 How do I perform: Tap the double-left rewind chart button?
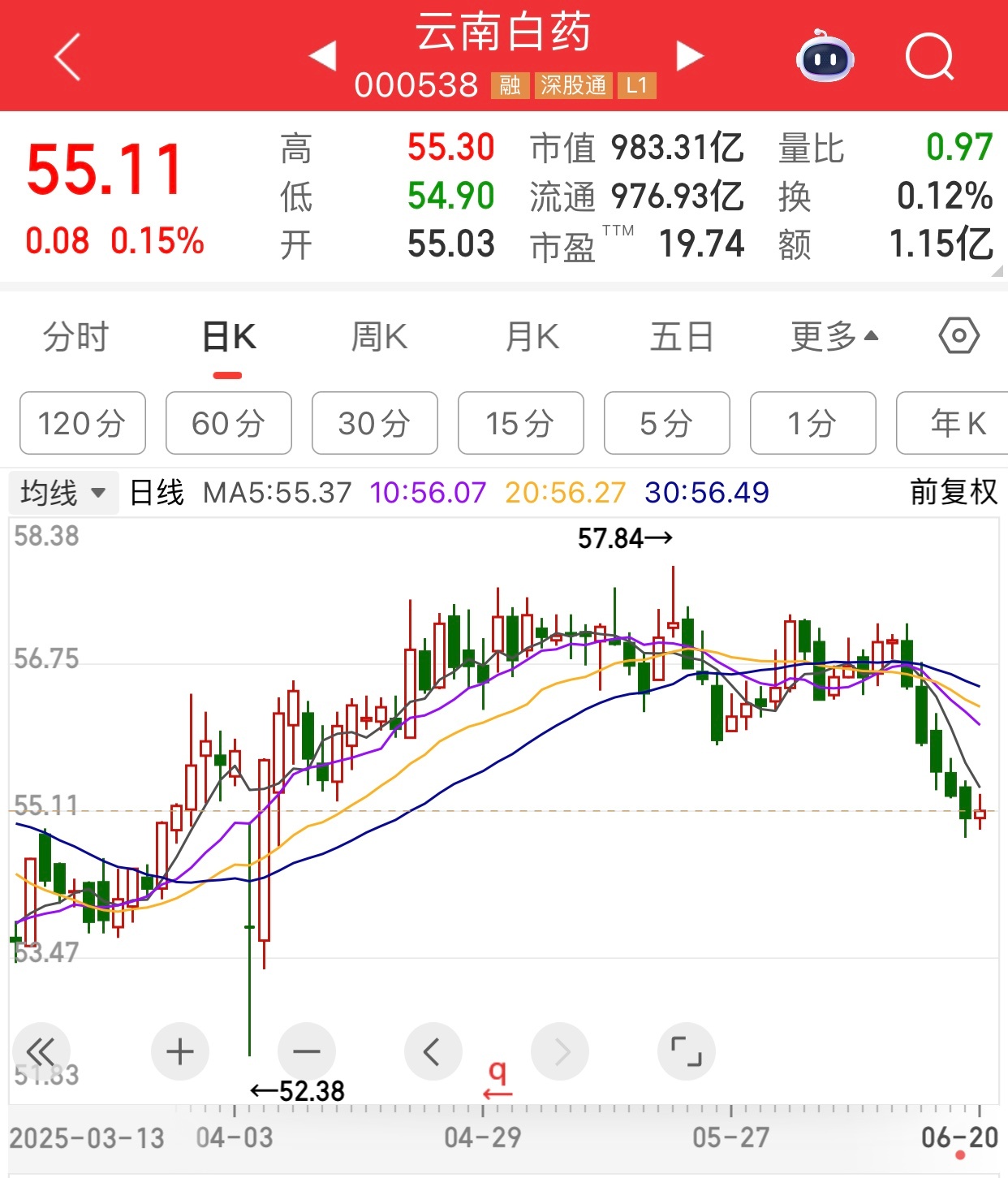click(41, 1051)
